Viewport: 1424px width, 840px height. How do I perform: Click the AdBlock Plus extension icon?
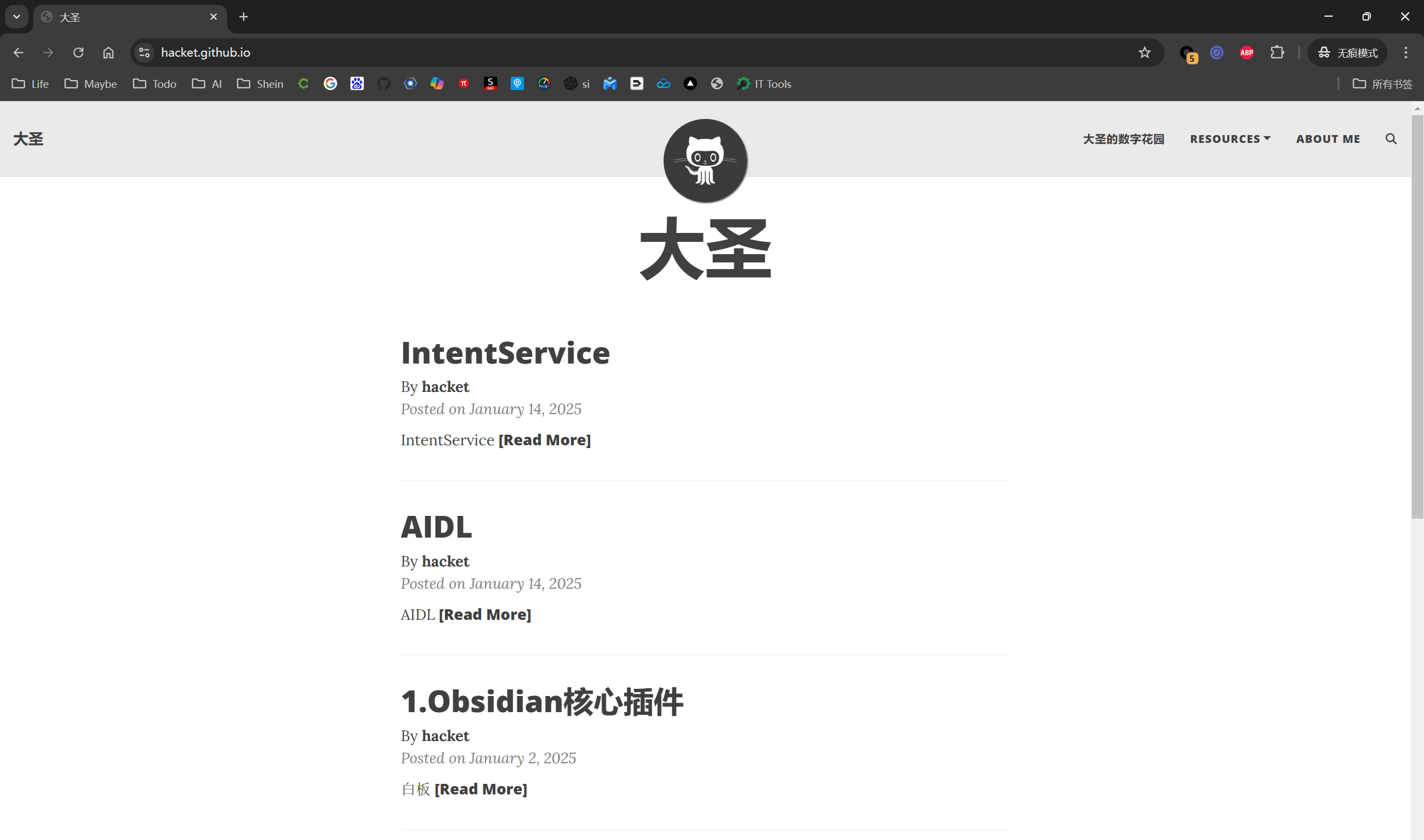(x=1246, y=53)
